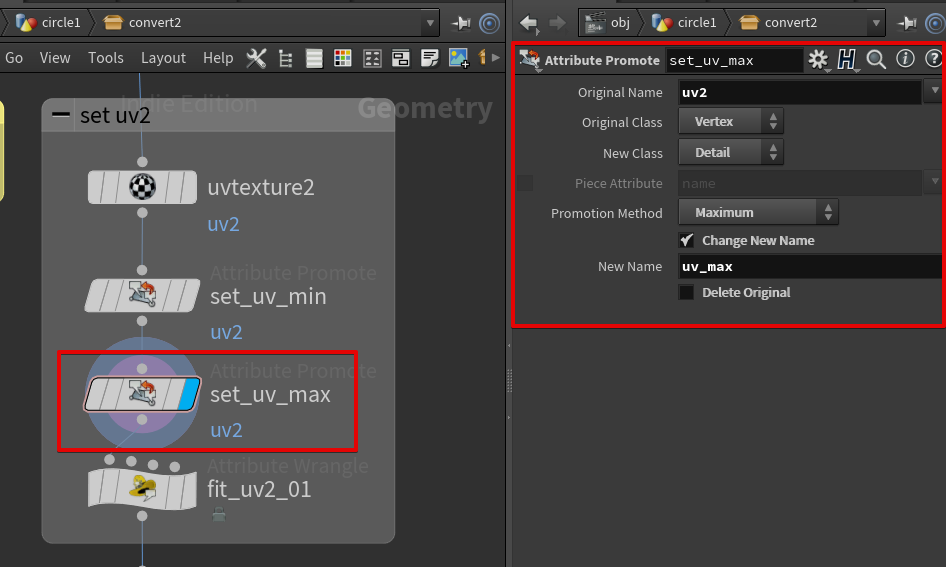Jump to circle1 in network path
The height and width of the screenshot is (567, 951).
pyautogui.click(x=49, y=22)
